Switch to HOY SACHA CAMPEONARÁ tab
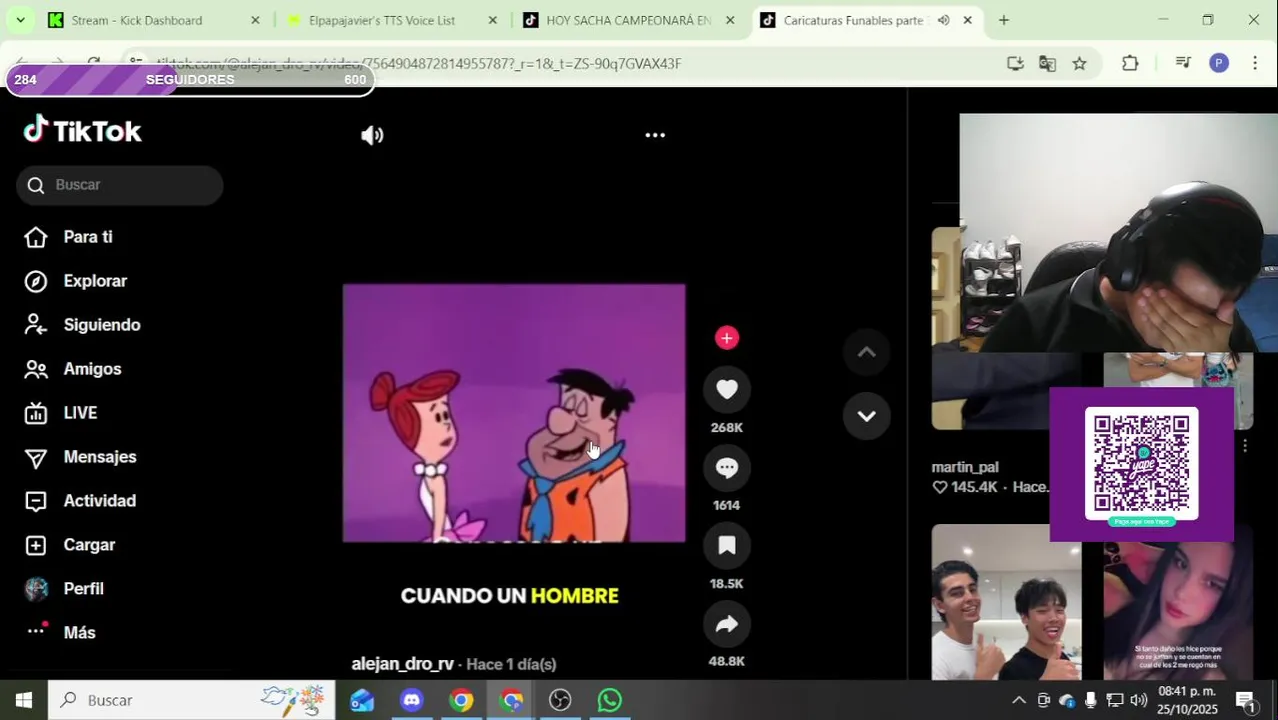 [628, 20]
